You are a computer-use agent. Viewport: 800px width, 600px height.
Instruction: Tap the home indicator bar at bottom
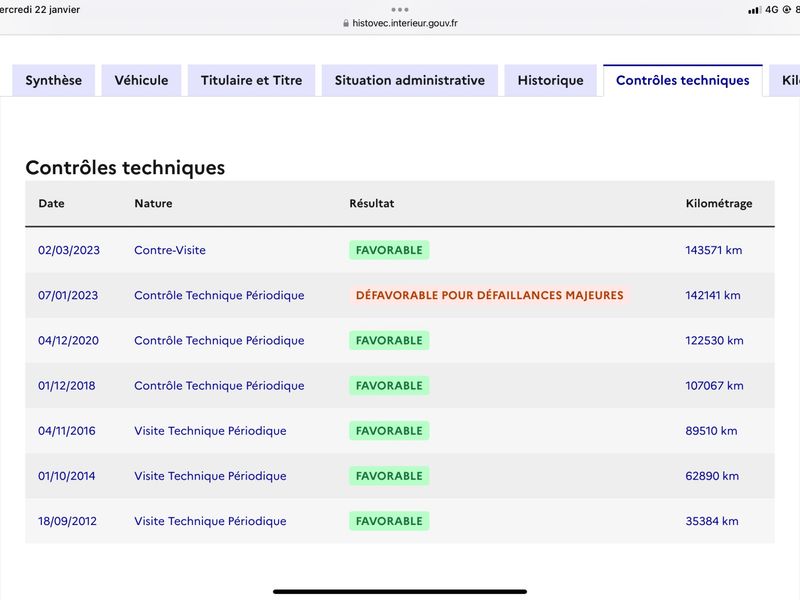coord(400,592)
